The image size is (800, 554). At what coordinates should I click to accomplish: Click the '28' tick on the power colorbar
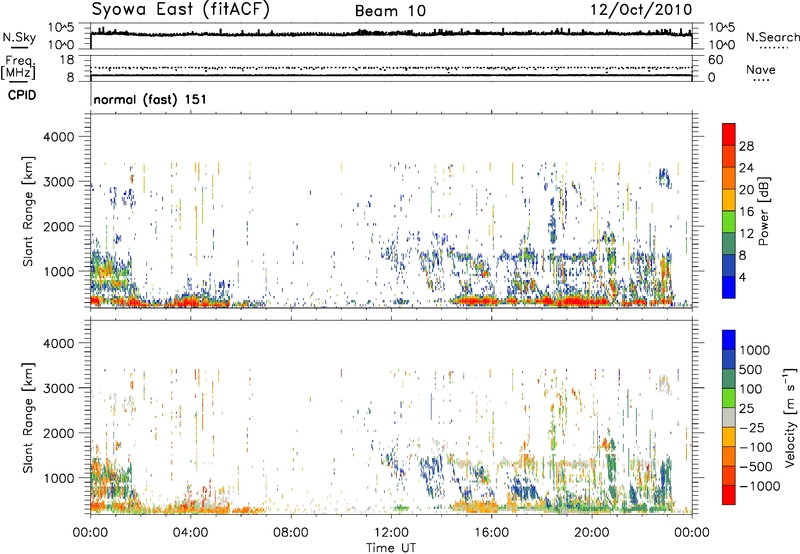pos(746,146)
